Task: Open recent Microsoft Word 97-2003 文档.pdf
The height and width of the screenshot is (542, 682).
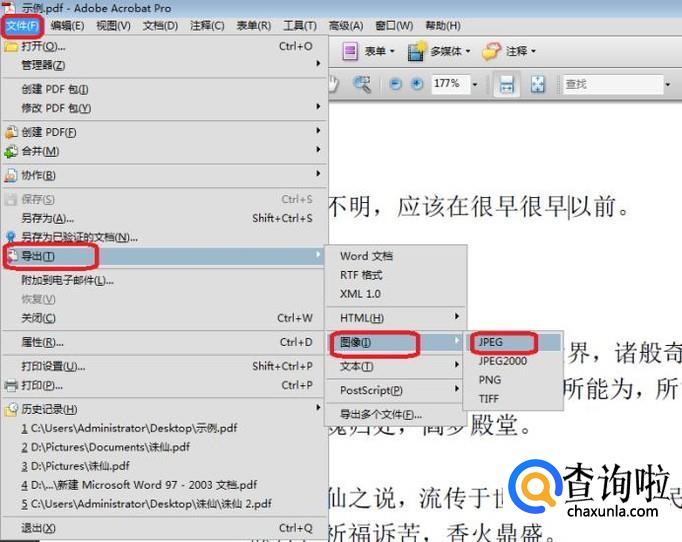Action: pos(139,485)
